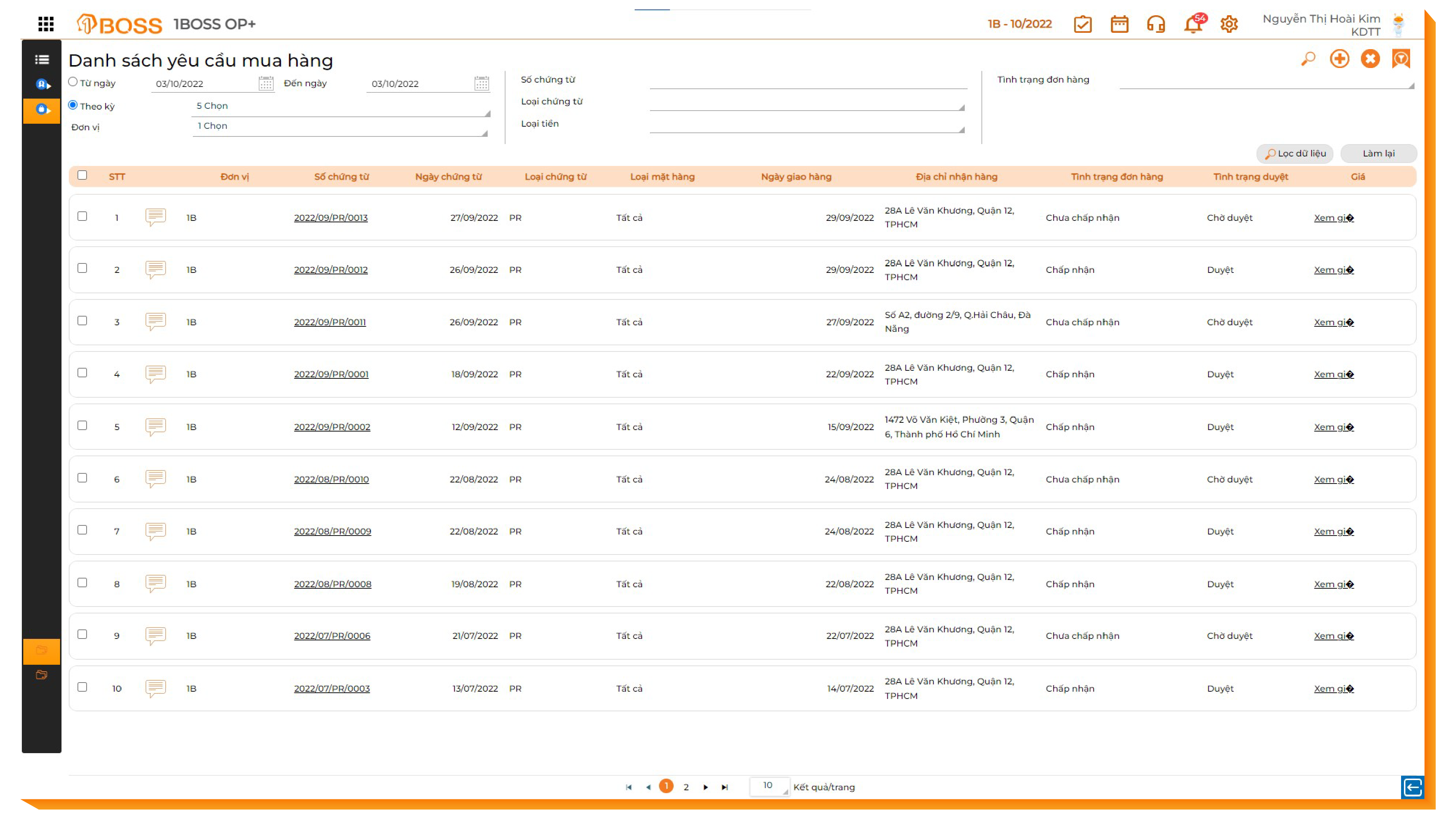The image size is (1456, 819).
Task: Click the search magnifier icon at top right
Action: coord(1308,59)
